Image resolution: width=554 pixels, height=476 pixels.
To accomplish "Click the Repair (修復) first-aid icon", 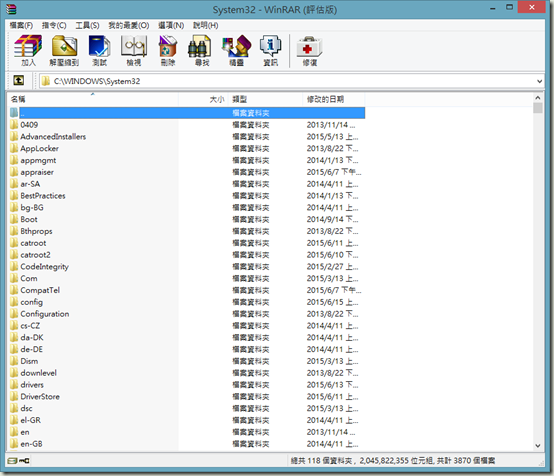I will coord(309,46).
